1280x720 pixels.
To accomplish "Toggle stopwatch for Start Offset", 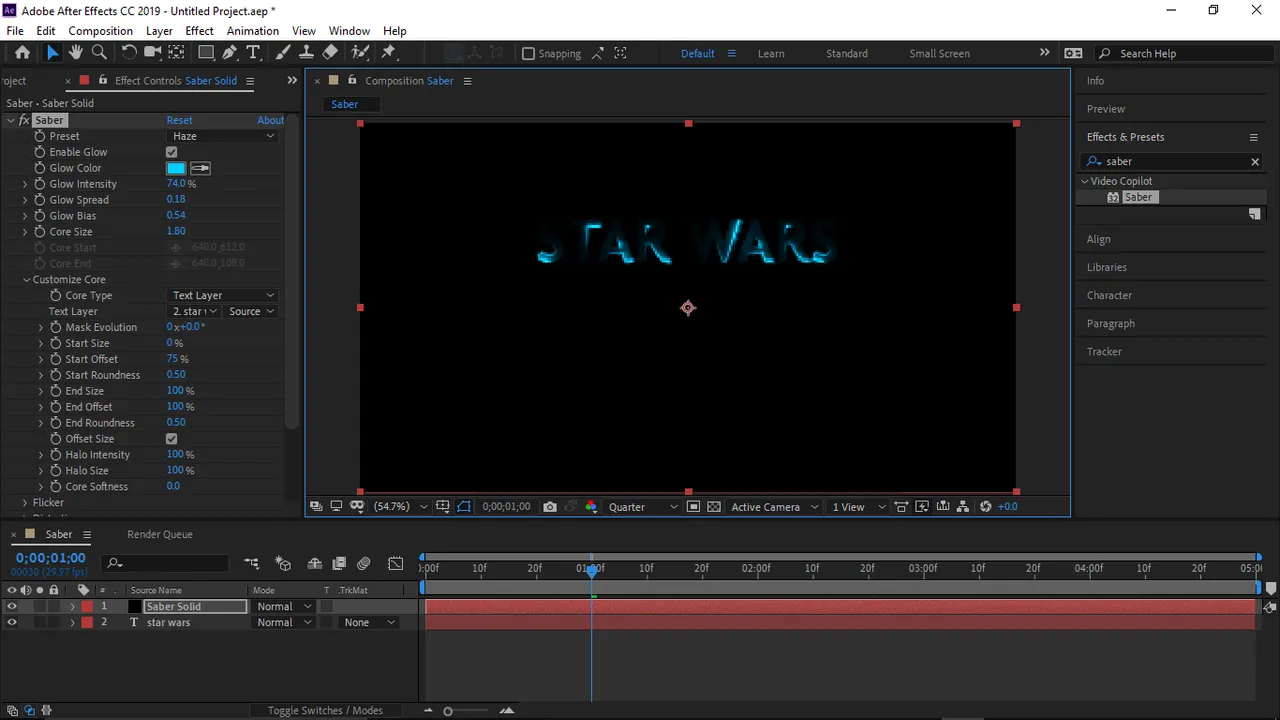I will pos(56,359).
